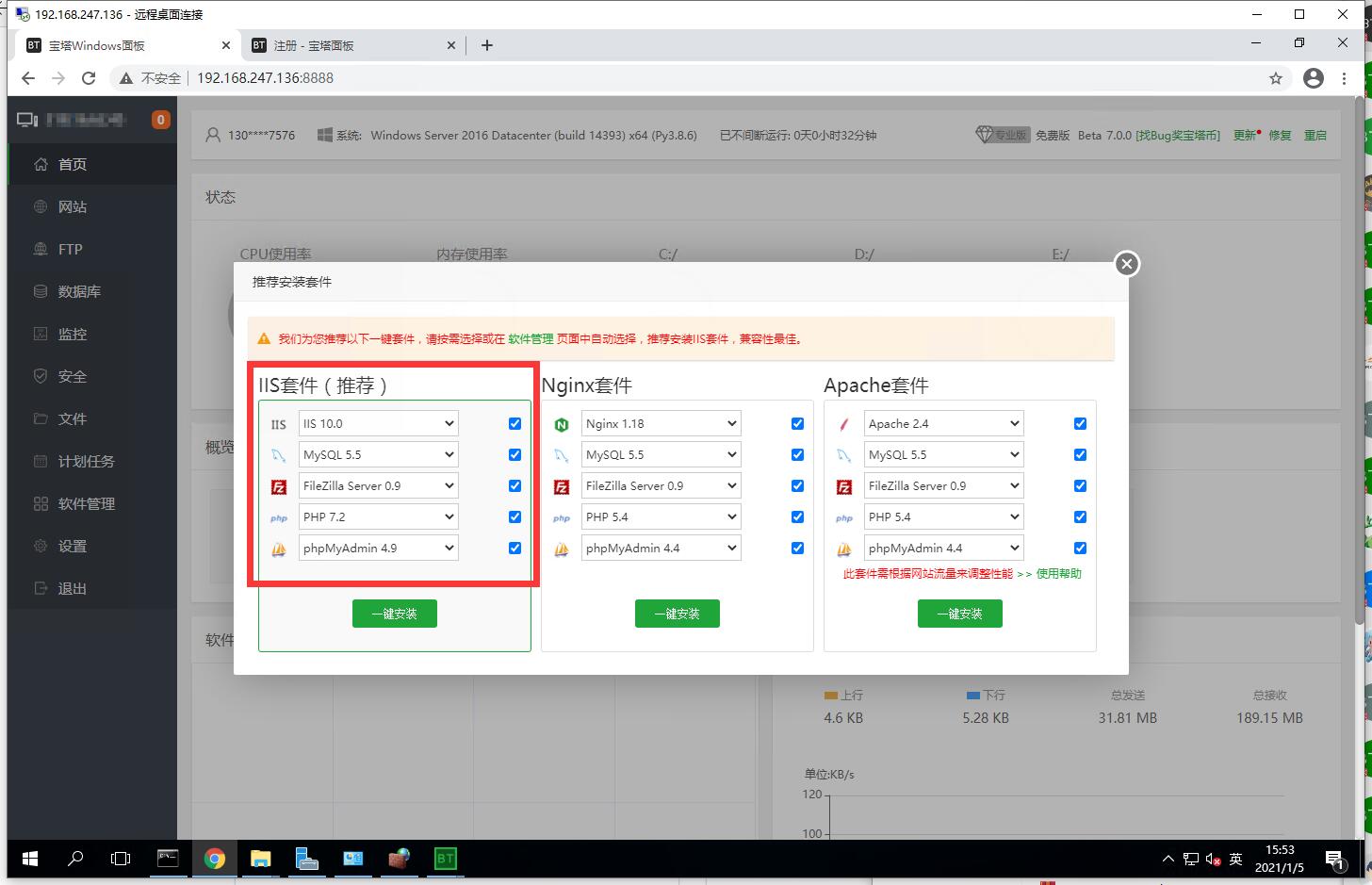Open 软件管理 in the sidebar
Image resolution: width=1372 pixels, height=885 pixels.
pyautogui.click(x=92, y=503)
